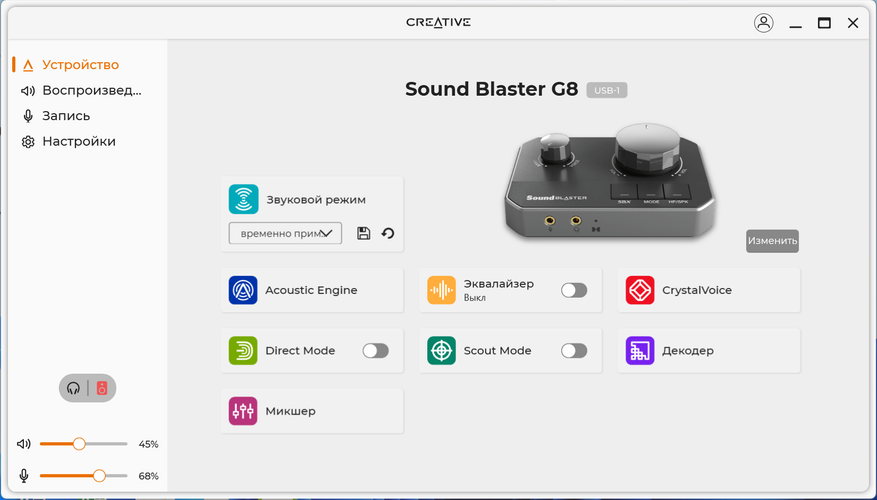
Task: Turn on the Direct Mode switch
Action: tap(375, 351)
